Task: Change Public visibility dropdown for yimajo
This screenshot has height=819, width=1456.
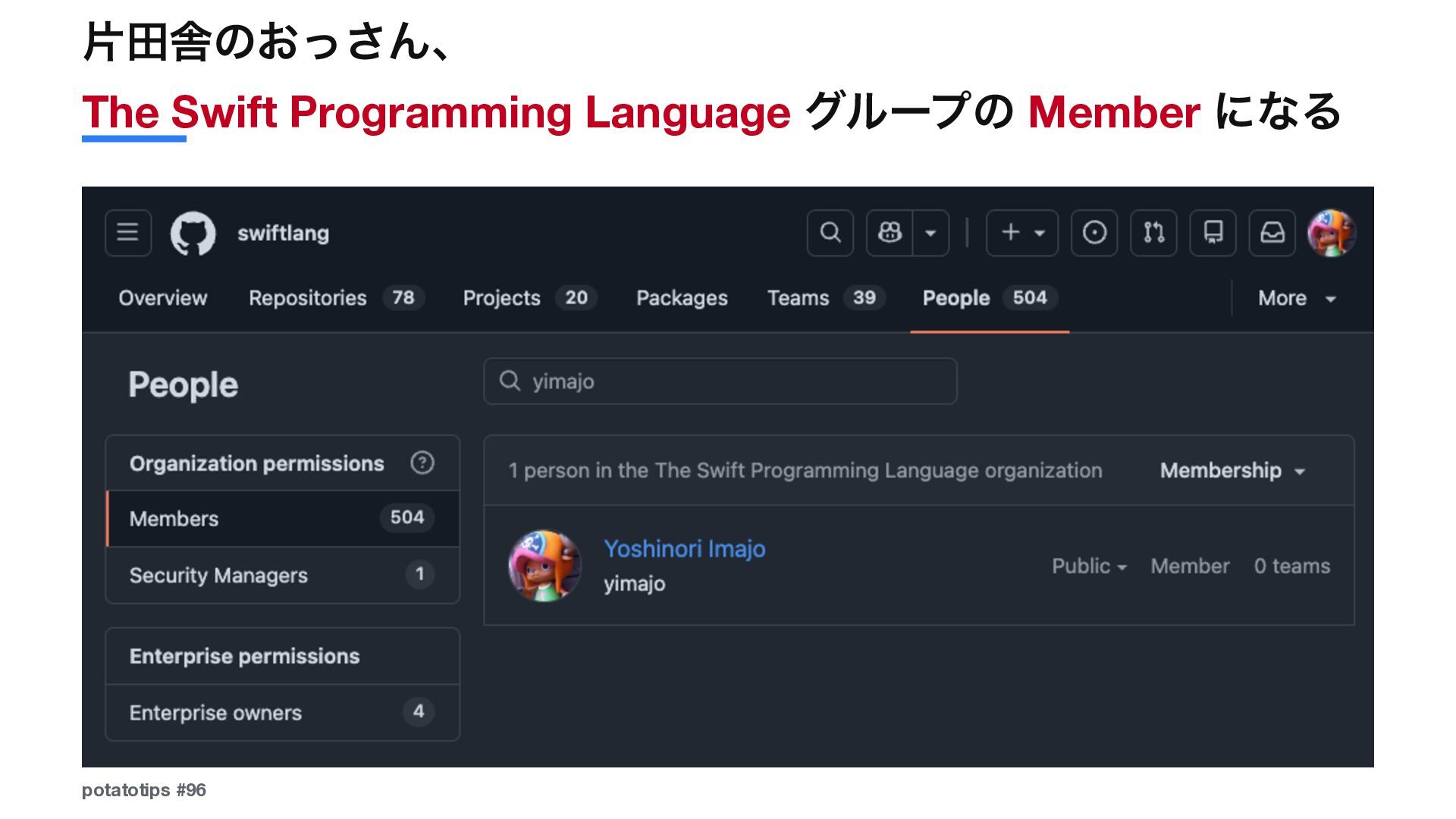Action: 1089,566
